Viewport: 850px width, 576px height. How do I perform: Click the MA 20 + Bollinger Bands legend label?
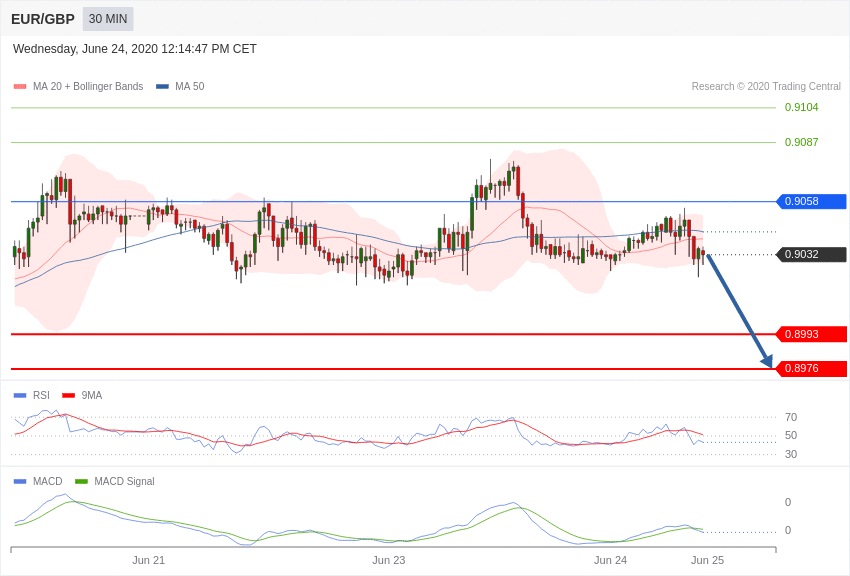88,87
